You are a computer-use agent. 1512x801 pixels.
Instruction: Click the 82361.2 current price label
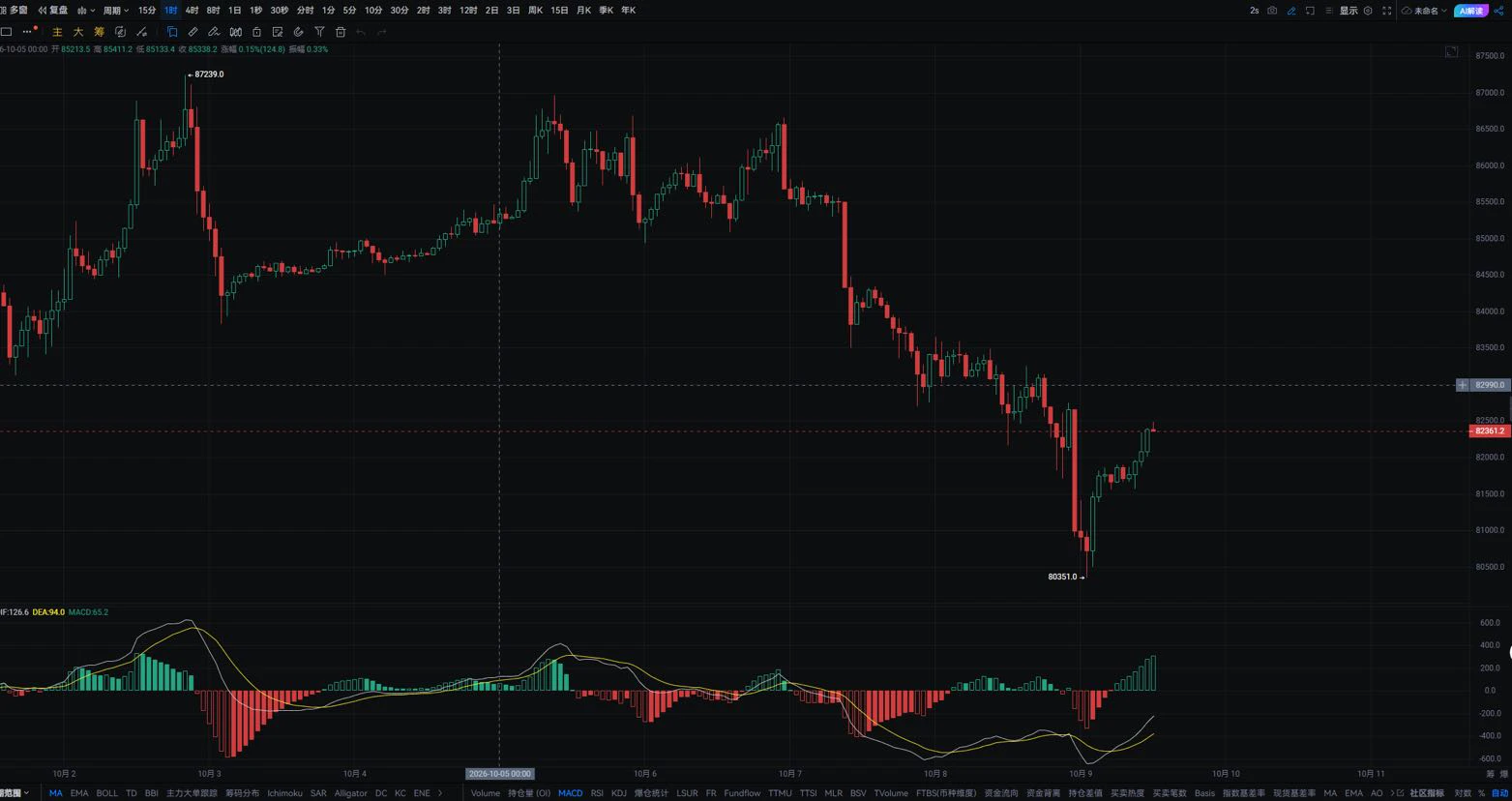1489,430
